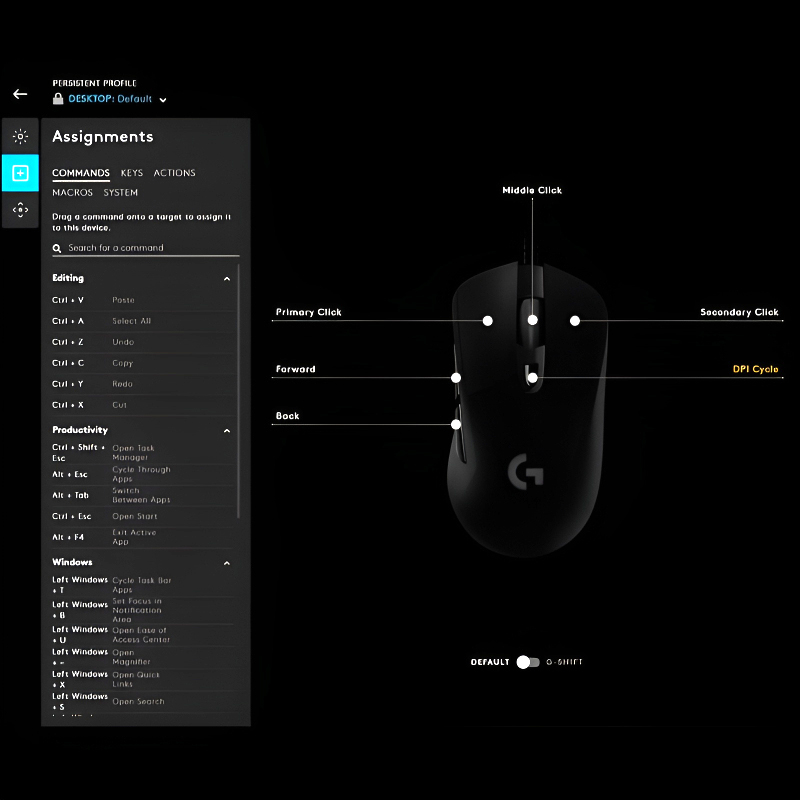
Task: Switch to the MACROS tab
Action: 72,193
